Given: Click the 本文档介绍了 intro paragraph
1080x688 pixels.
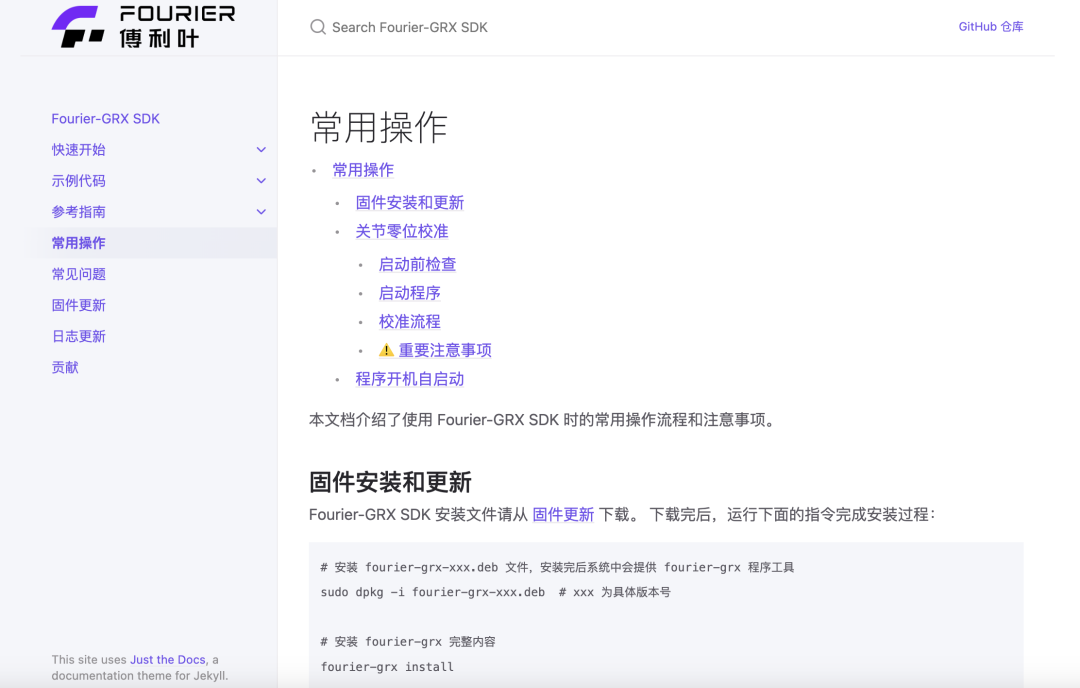Looking at the screenshot, I should tap(544, 419).
